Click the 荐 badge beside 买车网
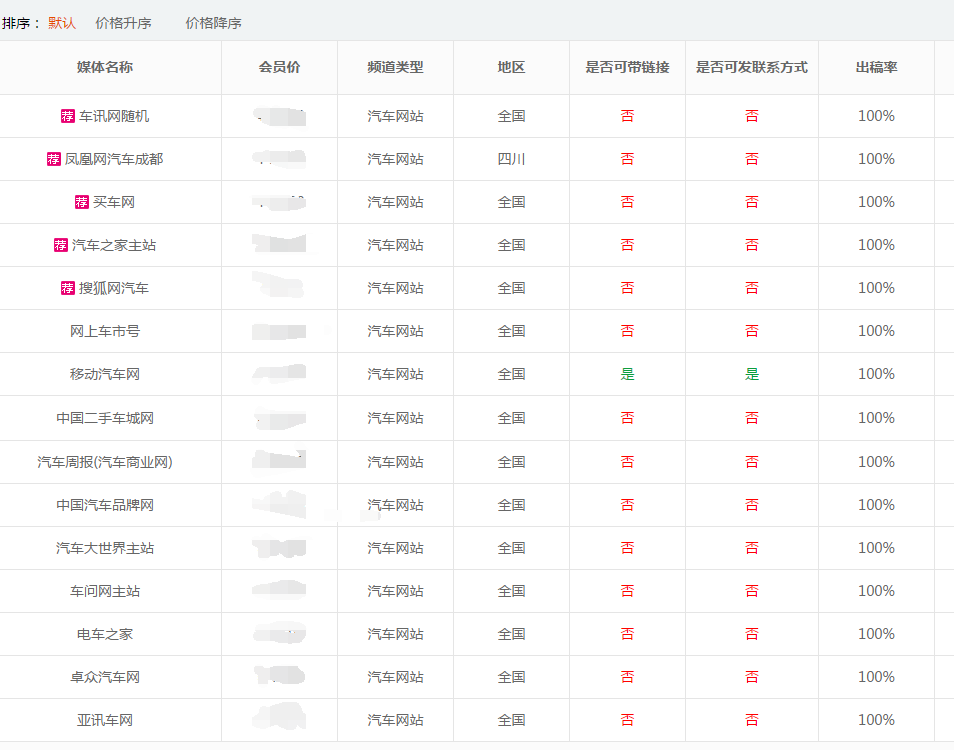Image resolution: width=954 pixels, height=750 pixels. coord(81,202)
